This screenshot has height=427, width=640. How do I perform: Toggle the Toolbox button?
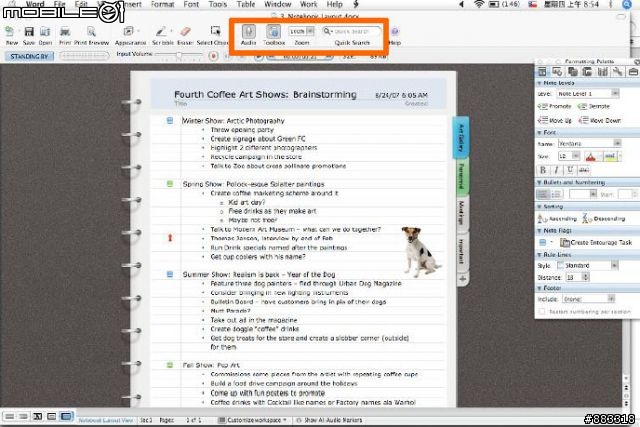pyautogui.click(x=274, y=31)
